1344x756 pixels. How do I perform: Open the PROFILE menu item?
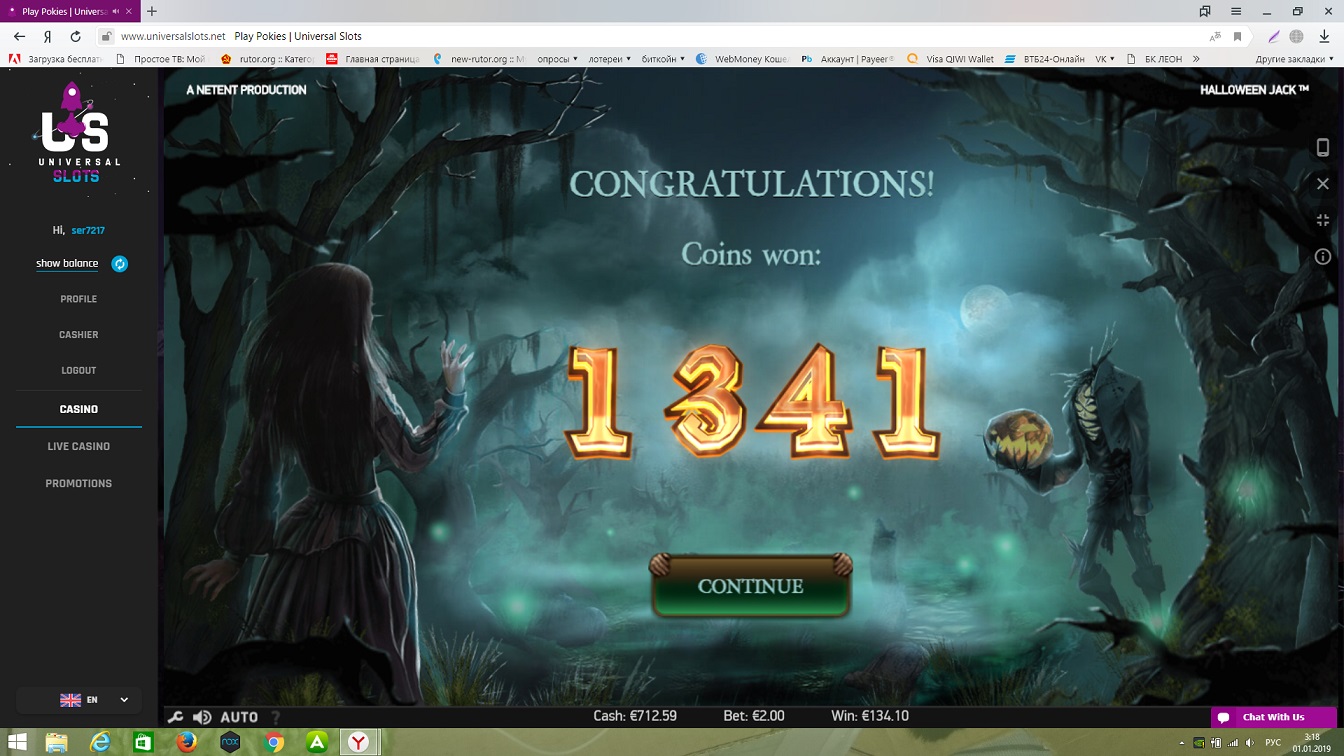pyautogui.click(x=79, y=299)
